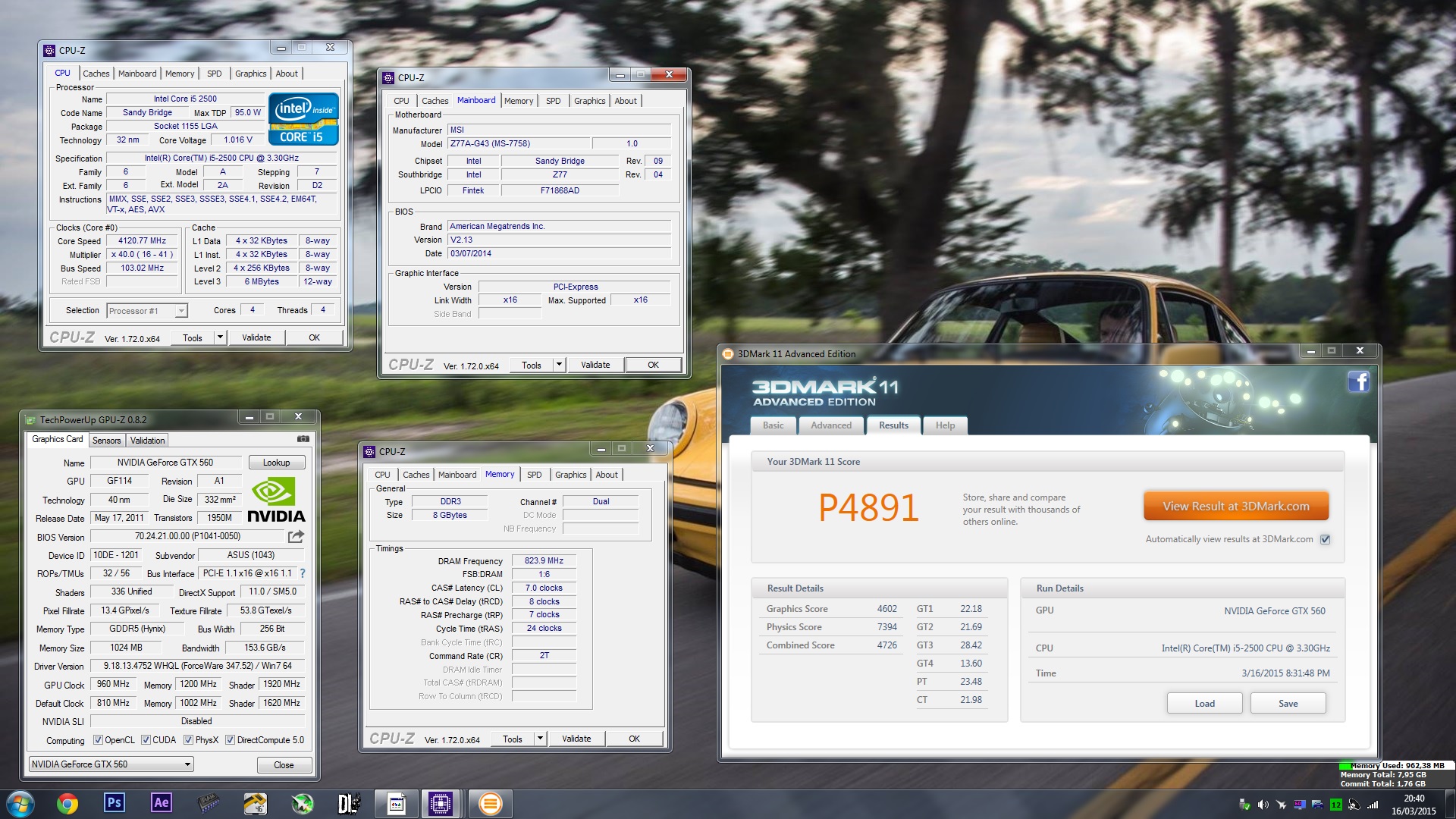
Task: Click the network signal bars tray icon
Action: click(x=1372, y=805)
